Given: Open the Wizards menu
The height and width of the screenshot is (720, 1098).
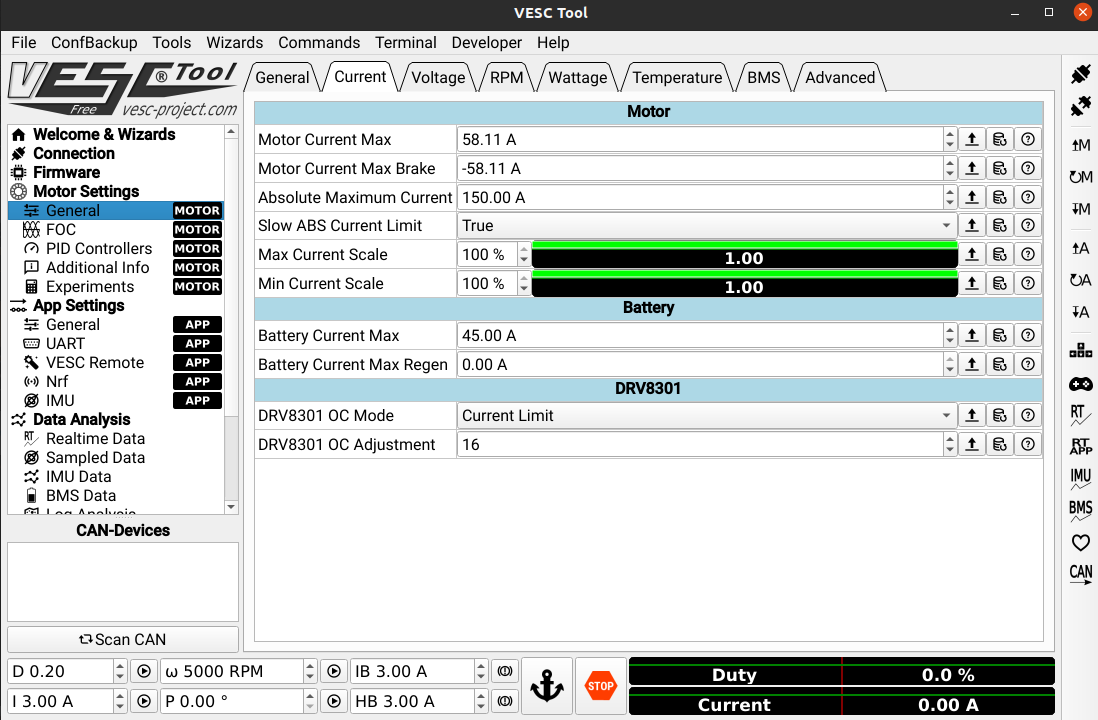Looking at the screenshot, I should point(235,43).
